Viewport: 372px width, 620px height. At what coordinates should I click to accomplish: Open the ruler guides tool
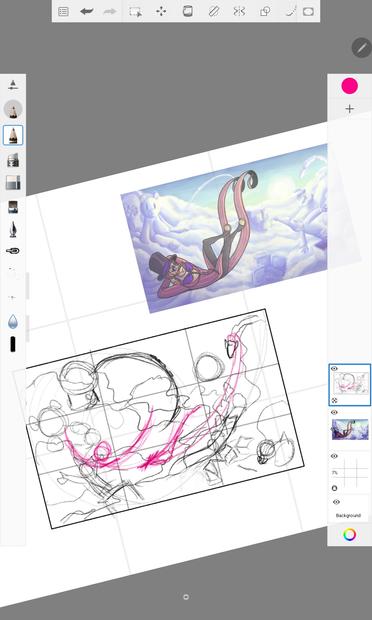213,11
